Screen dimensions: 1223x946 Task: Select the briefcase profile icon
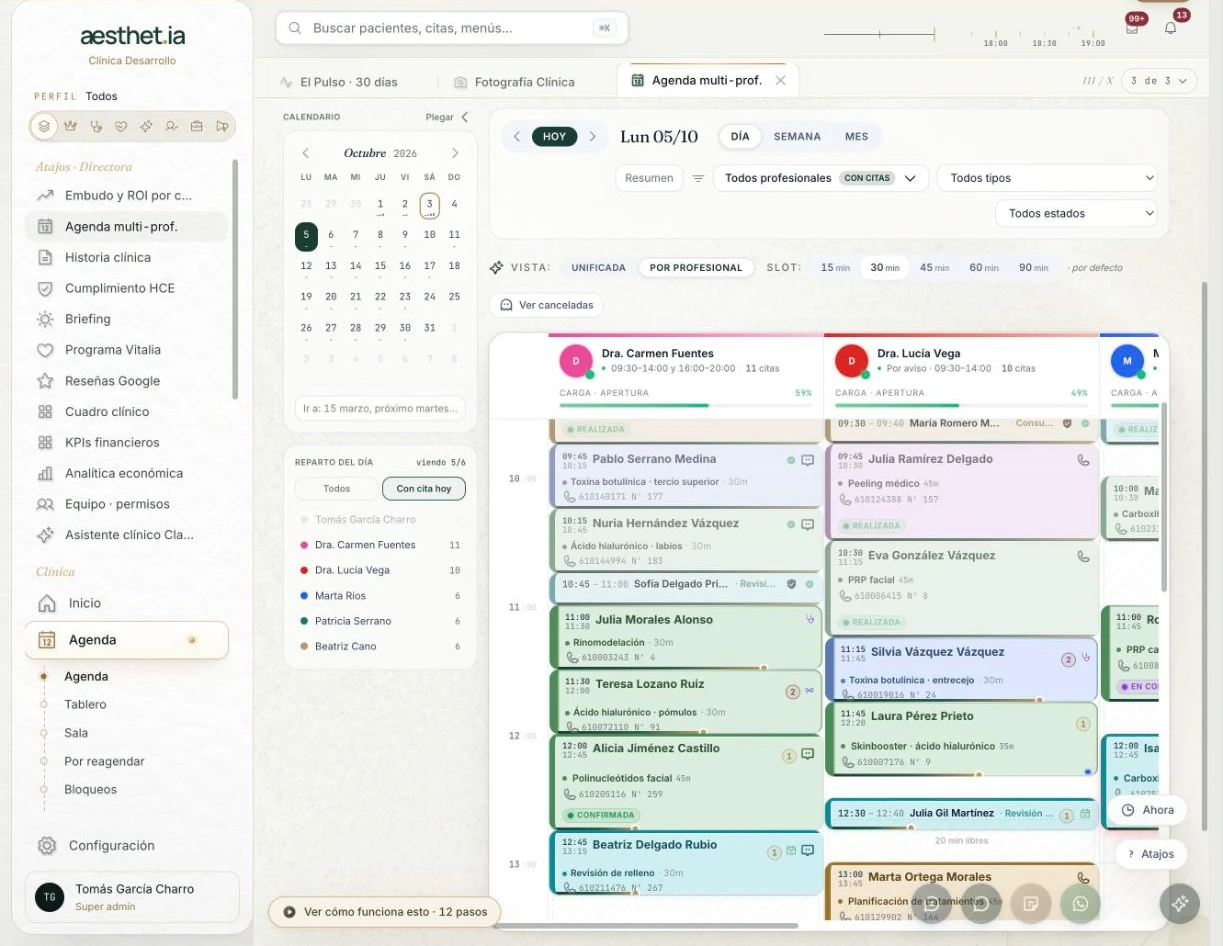[x=197, y=126]
